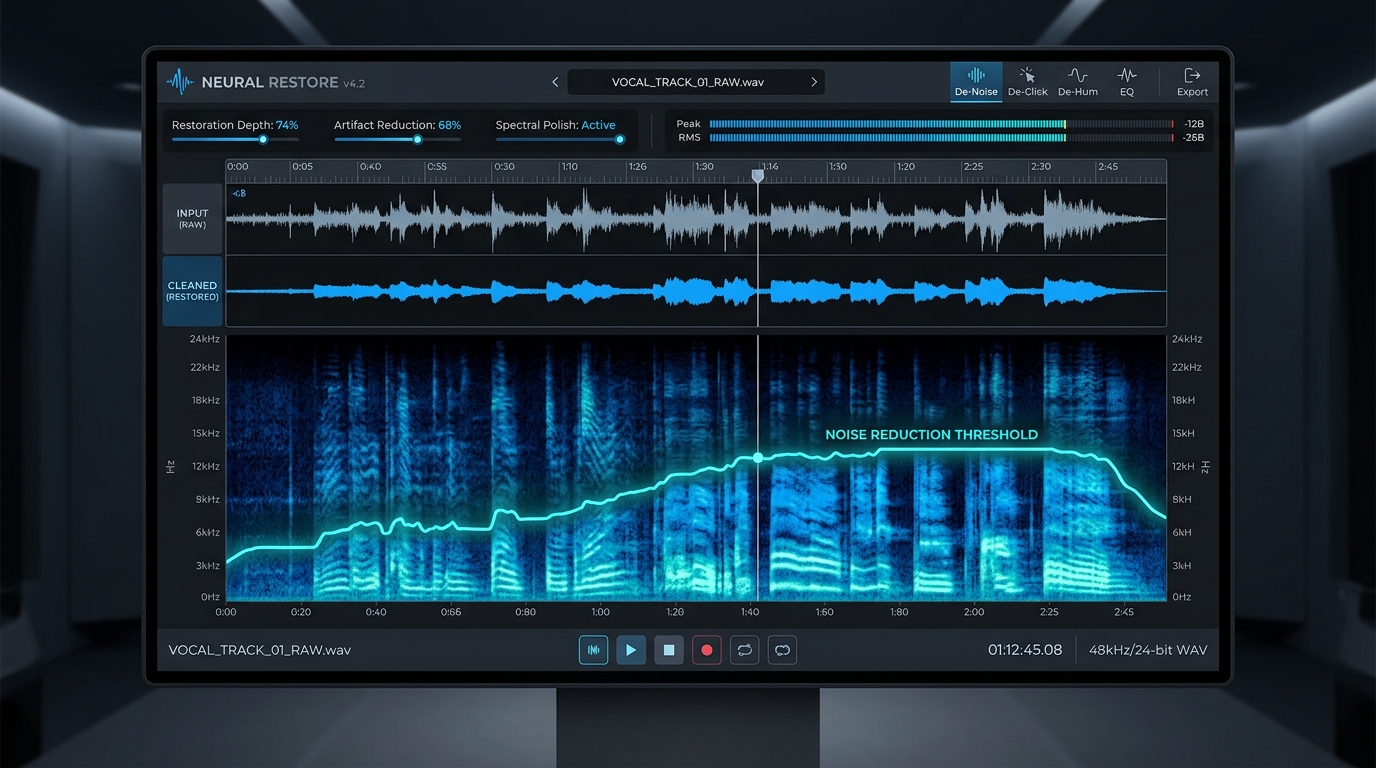
Task: Toggle the loop button right of Record
Action: click(x=745, y=650)
